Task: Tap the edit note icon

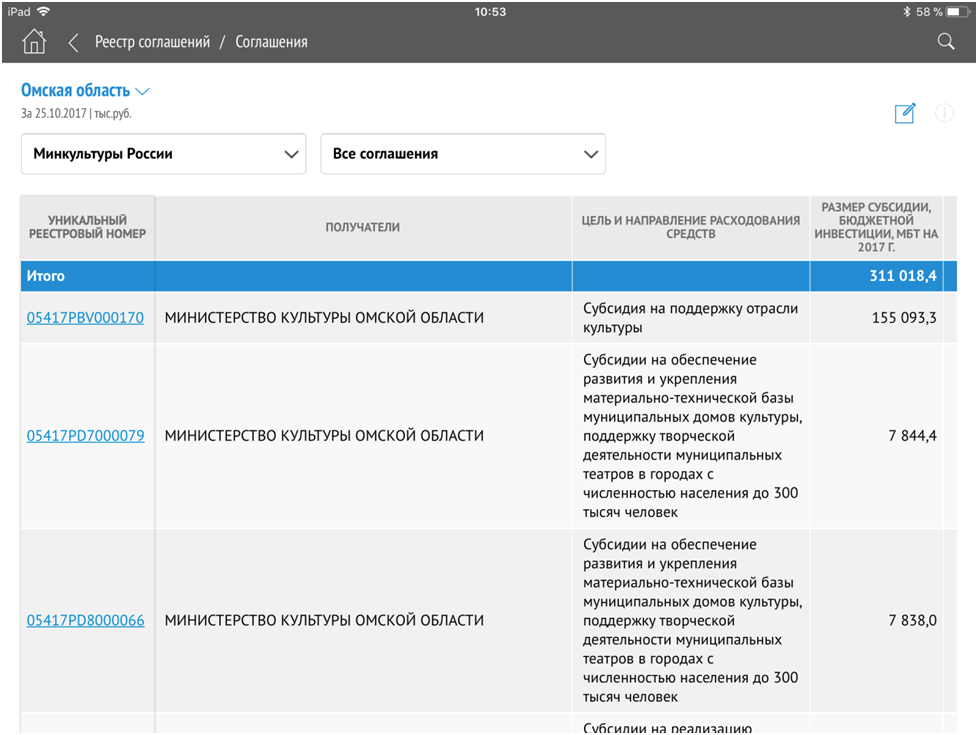Action: [905, 113]
